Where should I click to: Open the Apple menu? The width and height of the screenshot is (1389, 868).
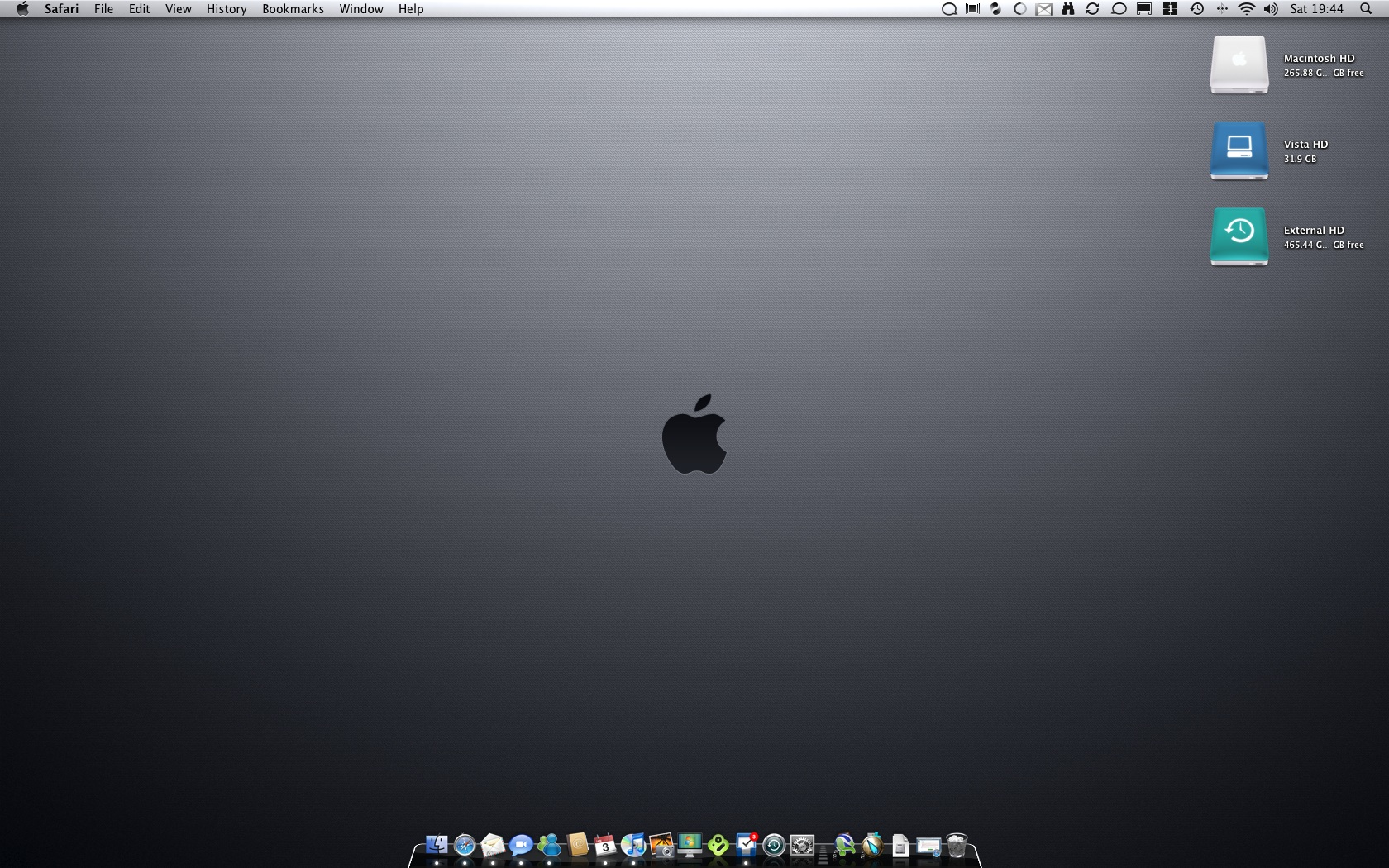[22, 9]
